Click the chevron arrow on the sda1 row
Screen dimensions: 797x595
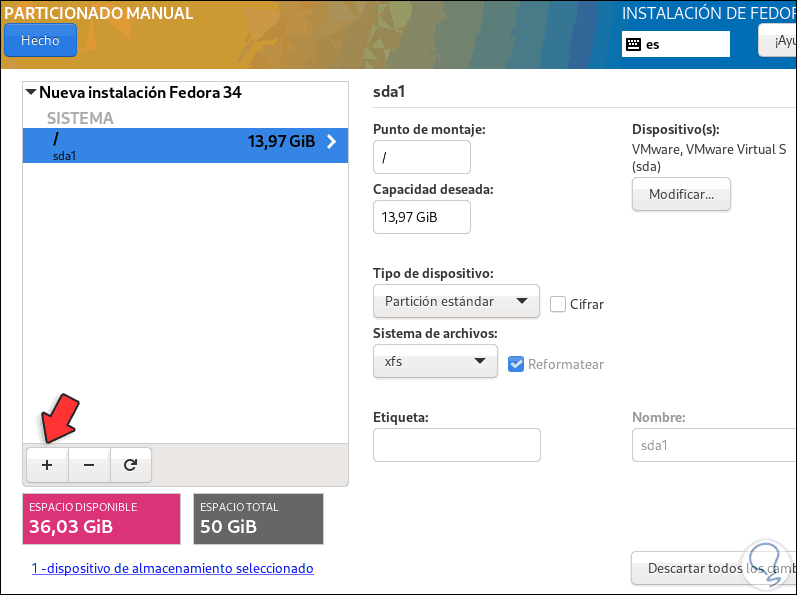point(331,142)
